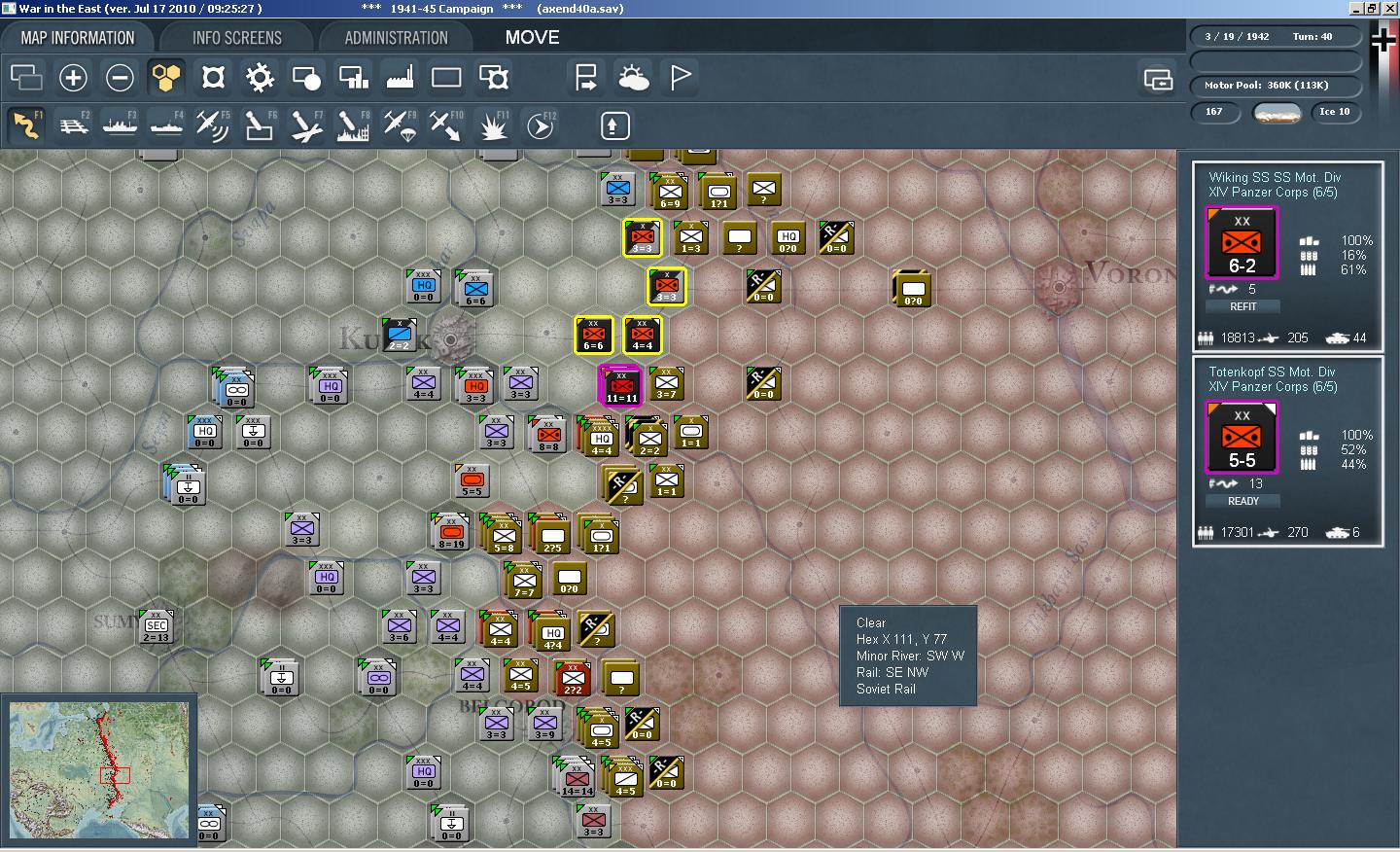Click the weather picture indicator near Ice 10
The image size is (1400, 852).
point(1277,113)
